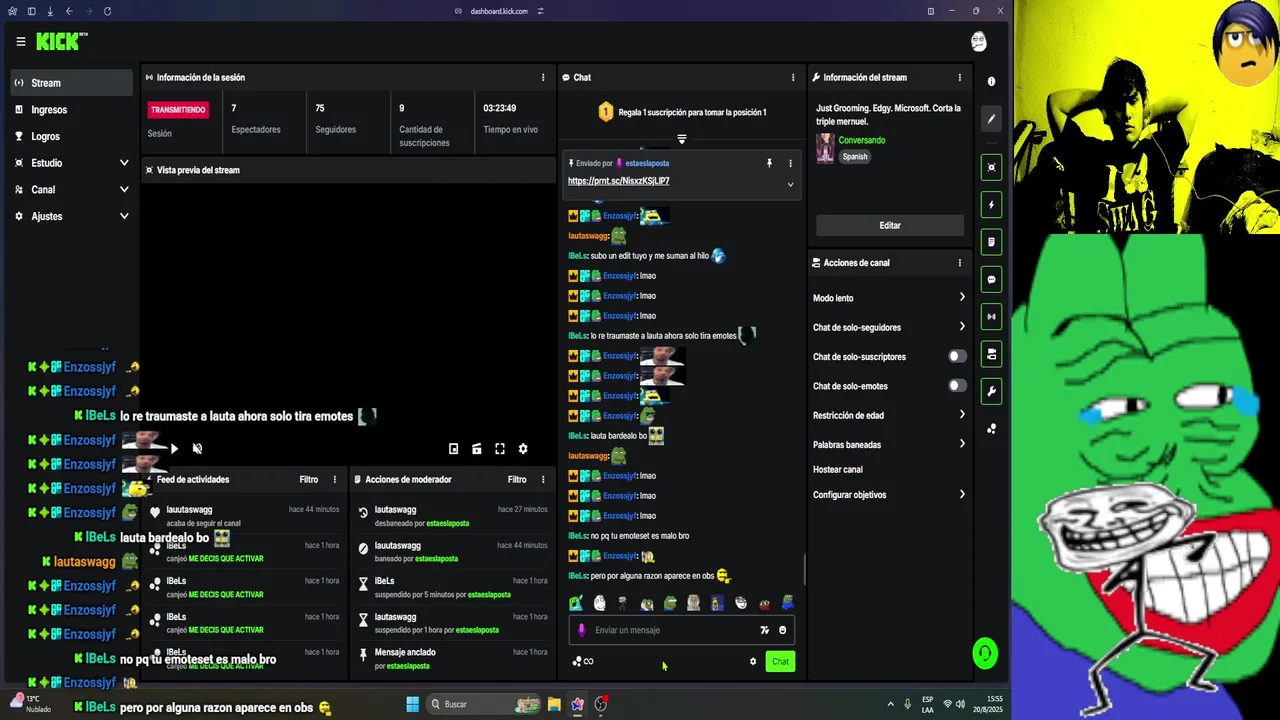This screenshot has height=720, width=1280.
Task: Open Filtro in Acciones de moderador
Action: [517, 479]
